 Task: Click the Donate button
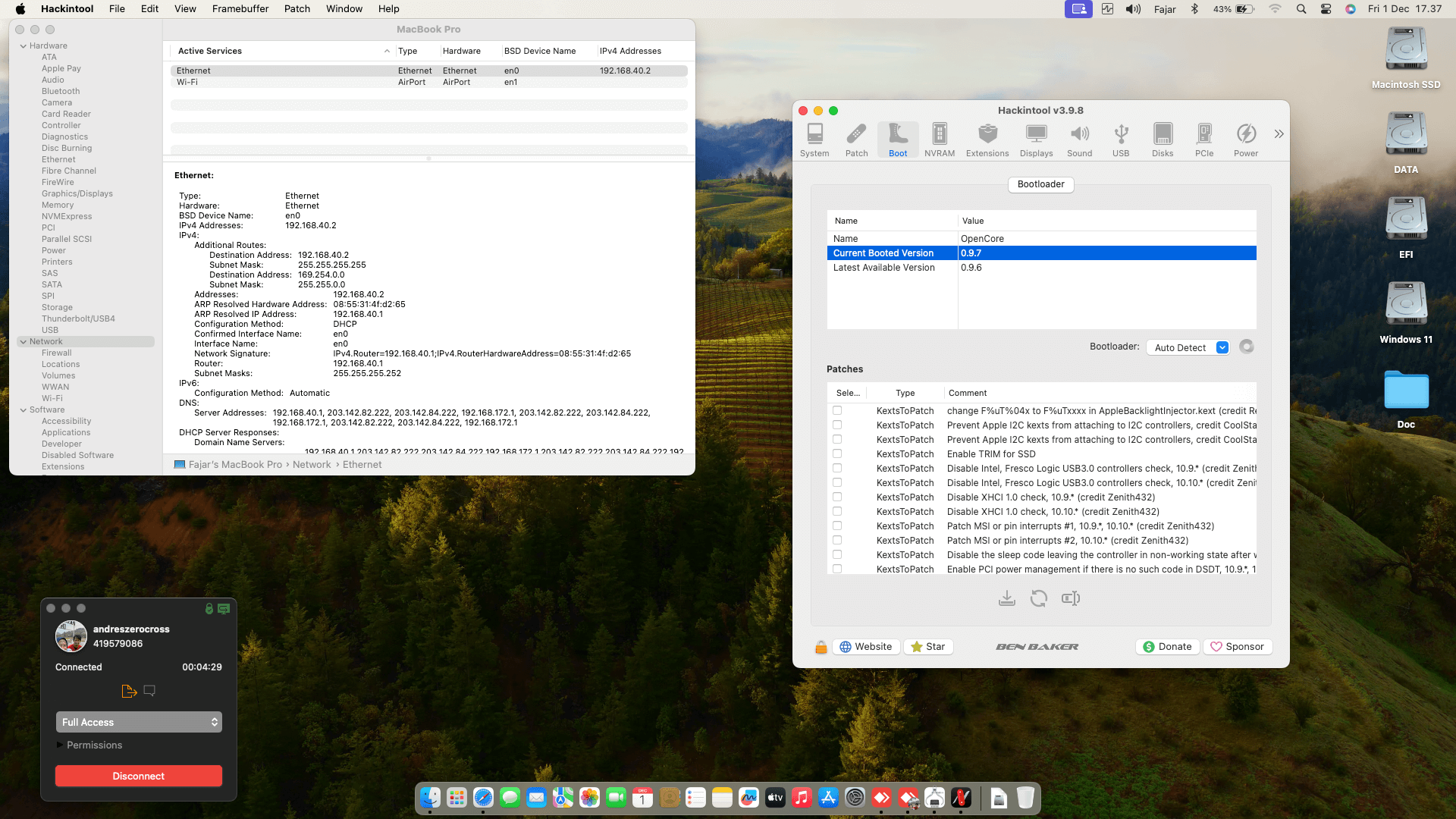click(x=1167, y=647)
